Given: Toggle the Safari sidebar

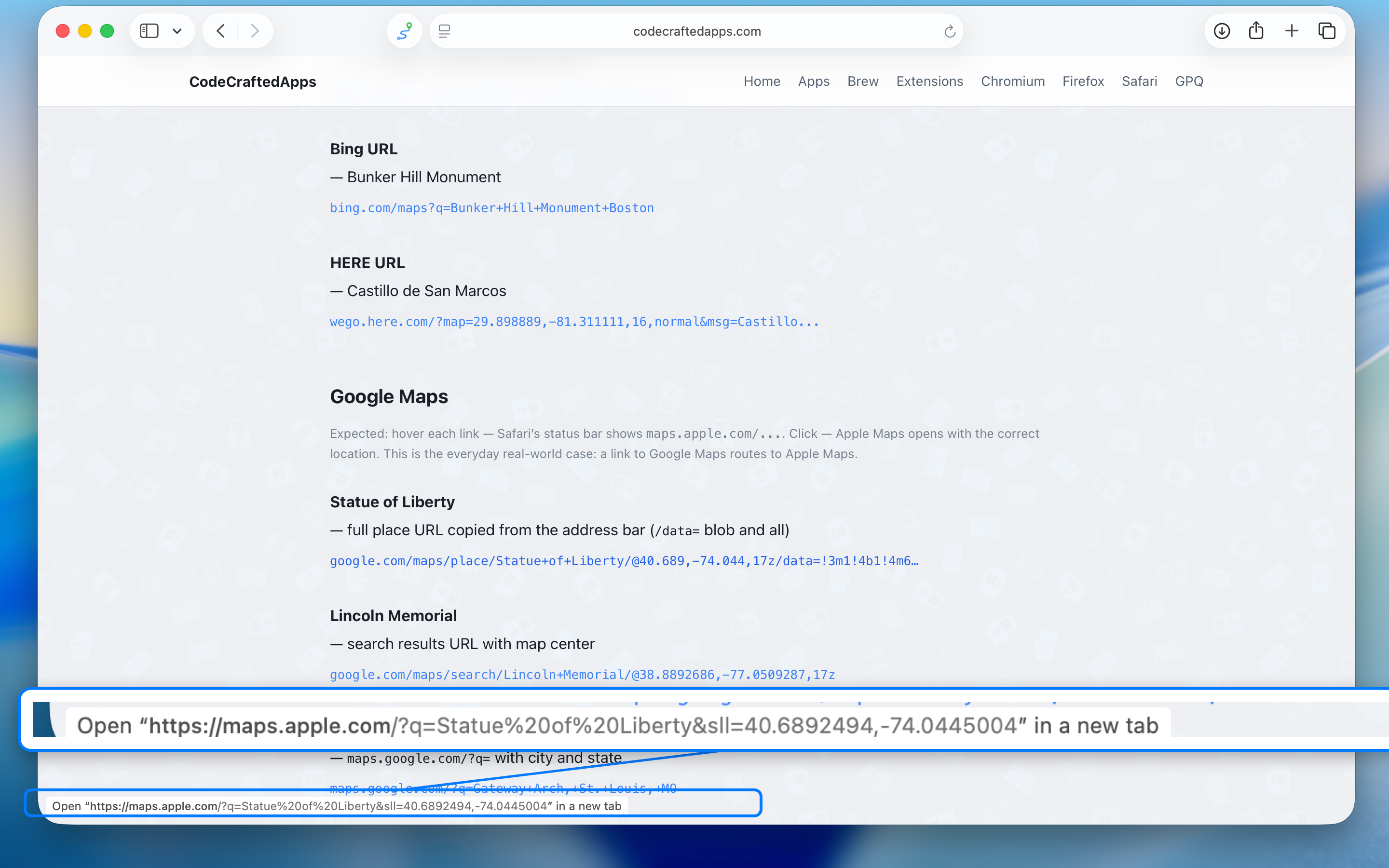Looking at the screenshot, I should (x=149, y=31).
